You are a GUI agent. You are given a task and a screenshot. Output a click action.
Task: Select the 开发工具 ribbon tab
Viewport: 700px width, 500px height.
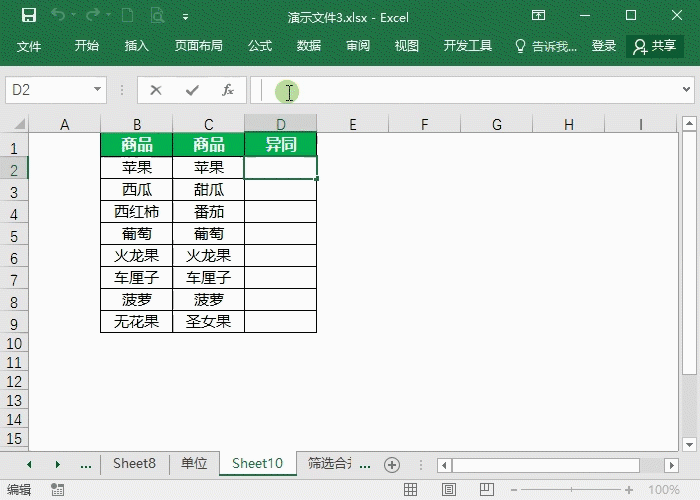pyautogui.click(x=468, y=46)
